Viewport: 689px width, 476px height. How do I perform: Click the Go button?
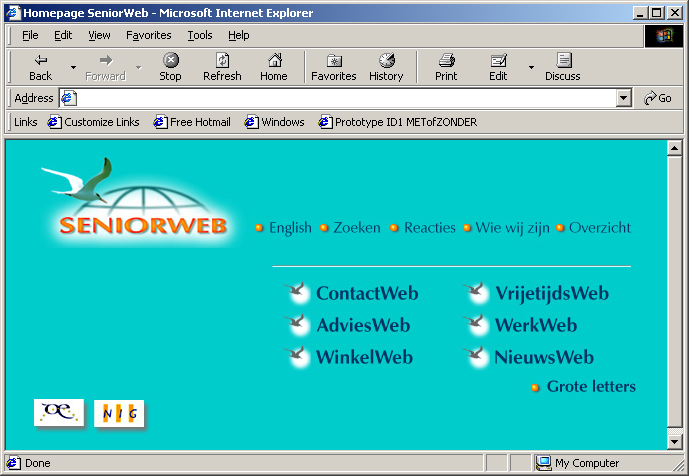tap(658, 98)
